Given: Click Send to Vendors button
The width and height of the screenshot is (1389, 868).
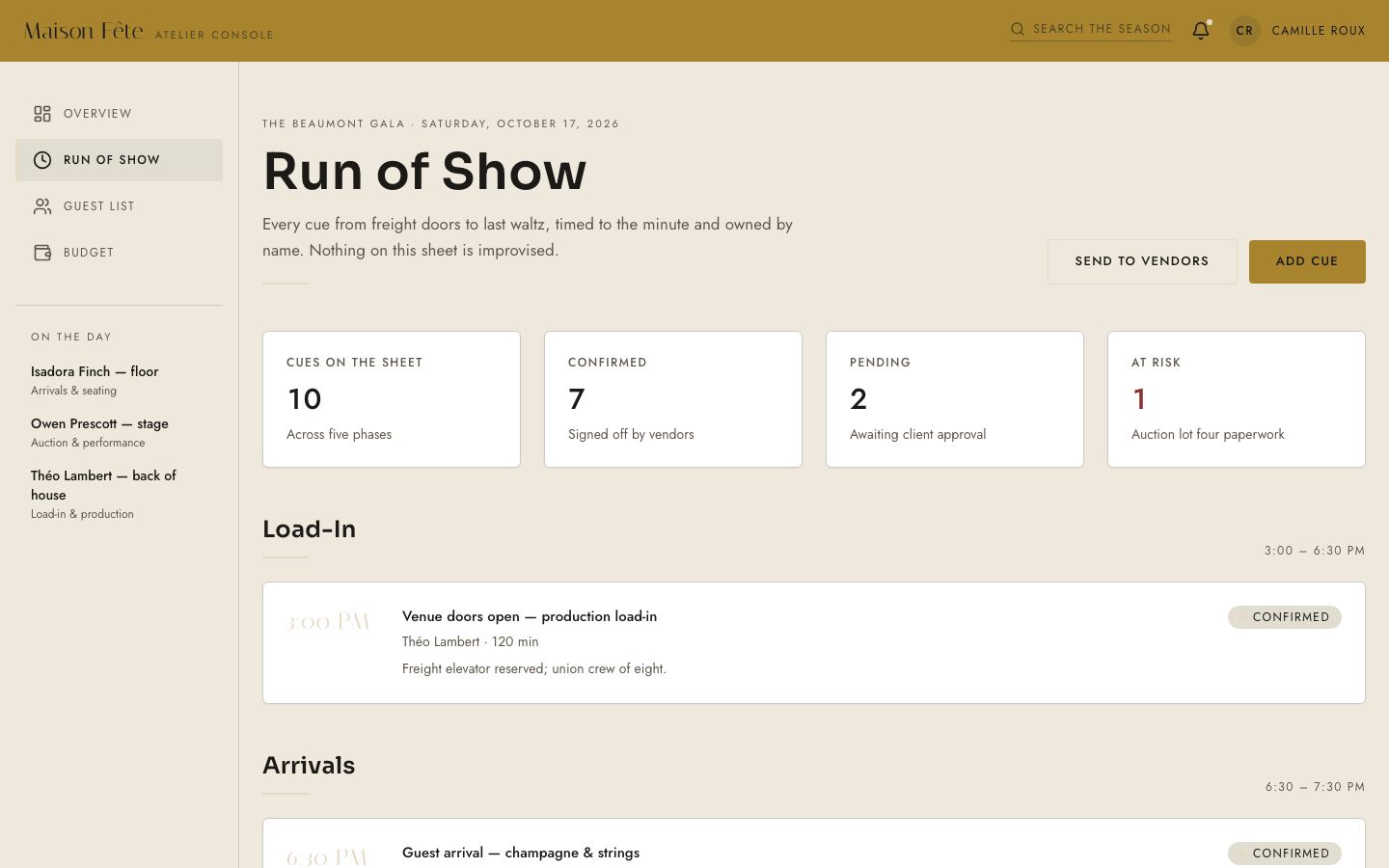Looking at the screenshot, I should pyautogui.click(x=1142, y=261).
